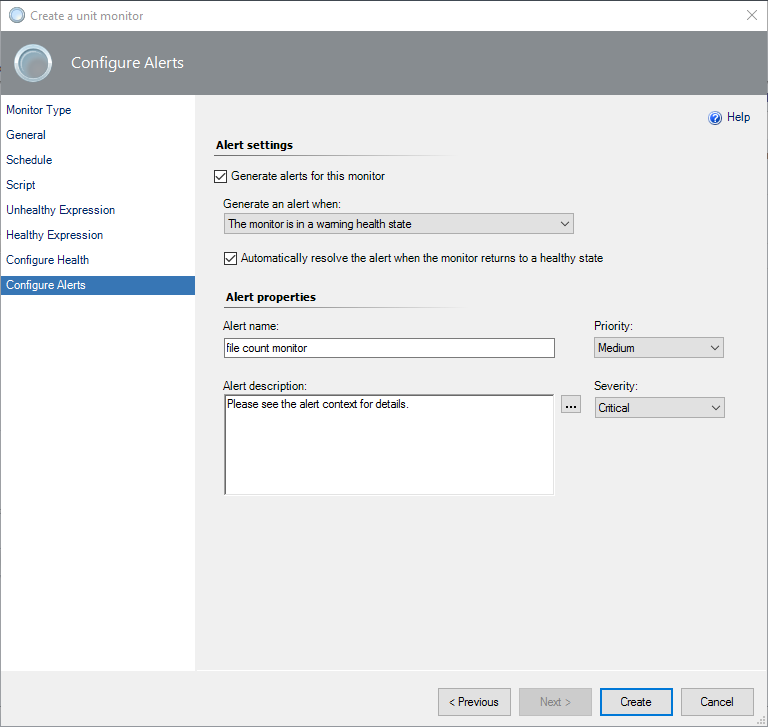The image size is (768, 727).
Task: Open the Schedule page
Action: (x=29, y=160)
